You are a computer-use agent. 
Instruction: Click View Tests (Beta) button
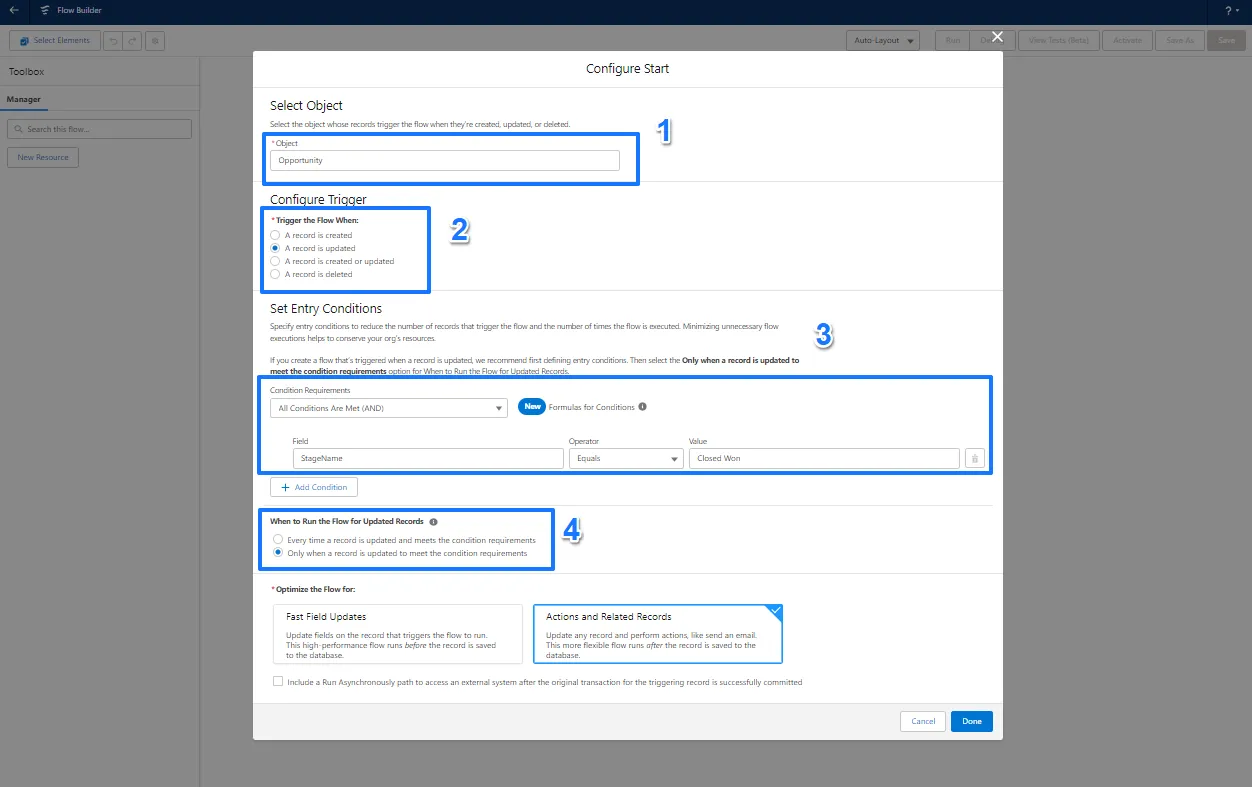click(x=1059, y=41)
